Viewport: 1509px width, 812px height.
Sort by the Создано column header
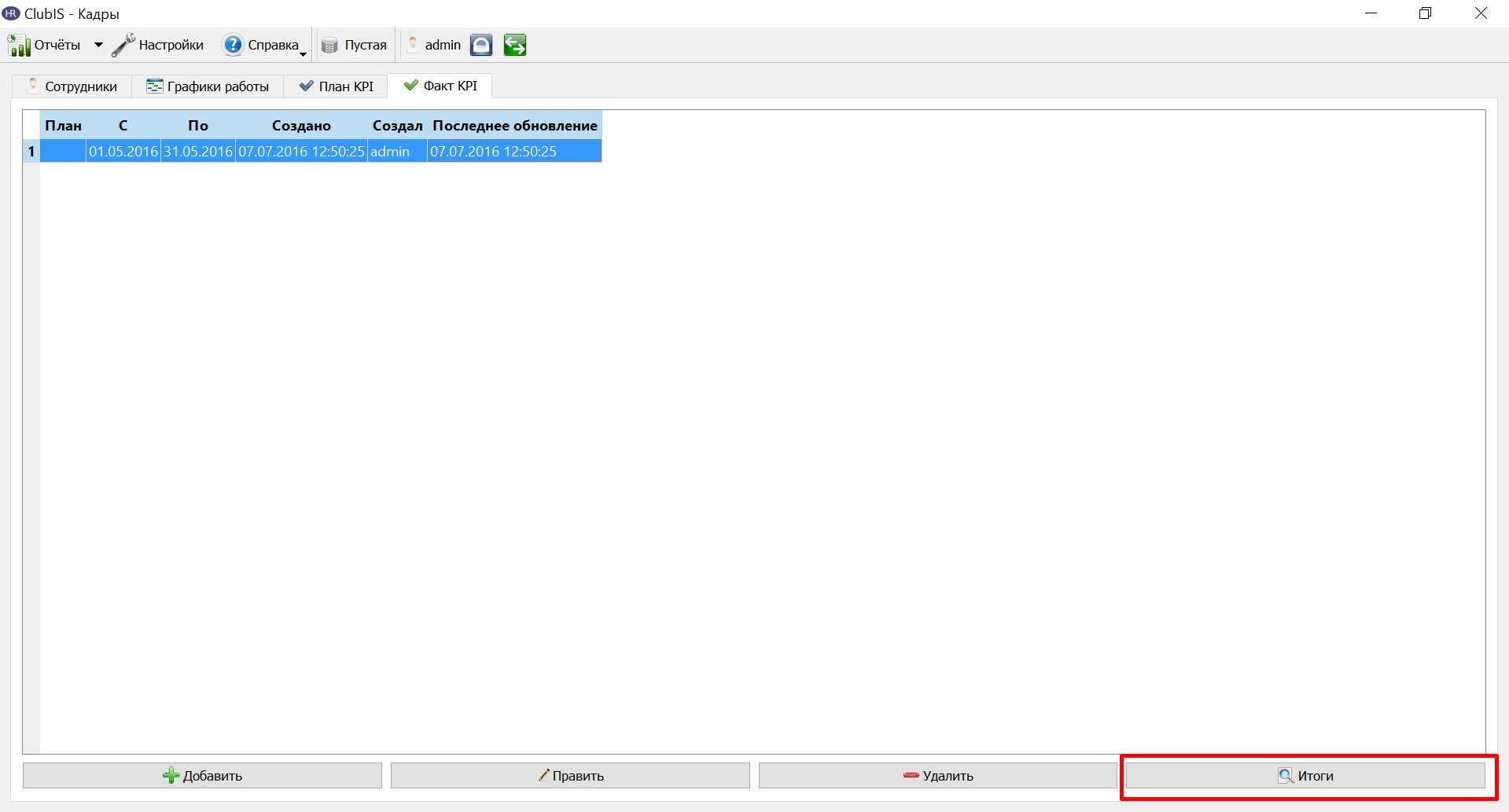point(301,126)
